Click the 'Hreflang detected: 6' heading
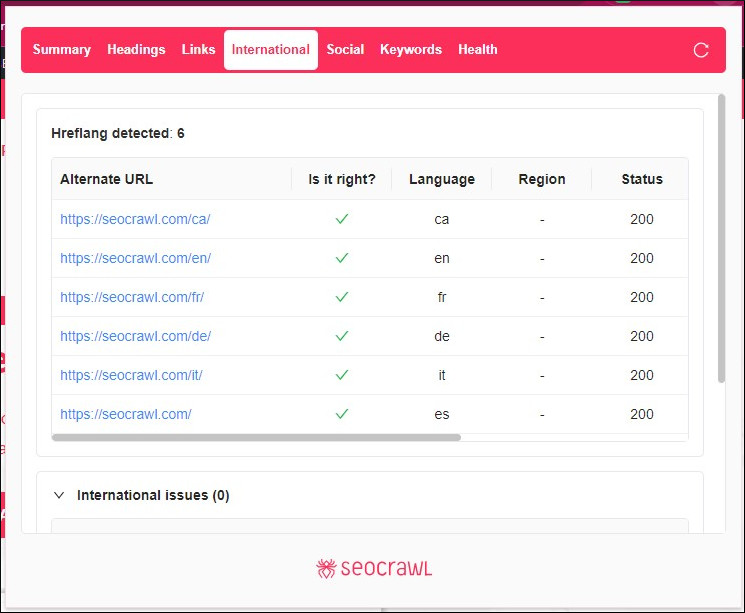Image resolution: width=745 pixels, height=613 pixels. pos(118,133)
